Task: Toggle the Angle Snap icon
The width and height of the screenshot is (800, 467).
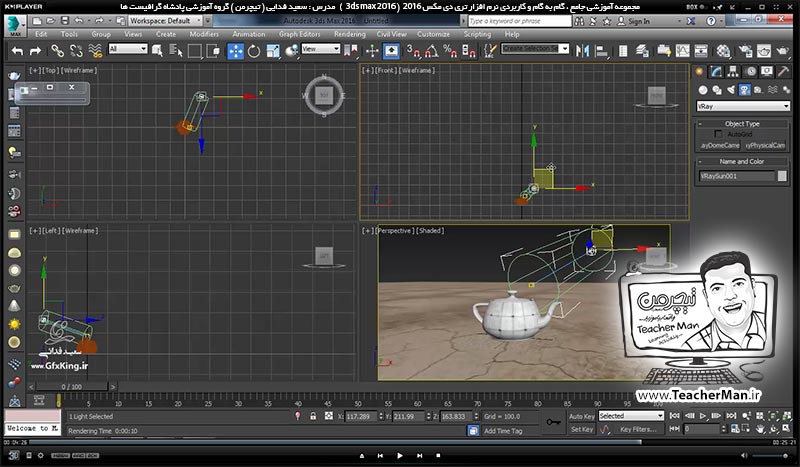Action: pyautogui.click(x=432, y=51)
